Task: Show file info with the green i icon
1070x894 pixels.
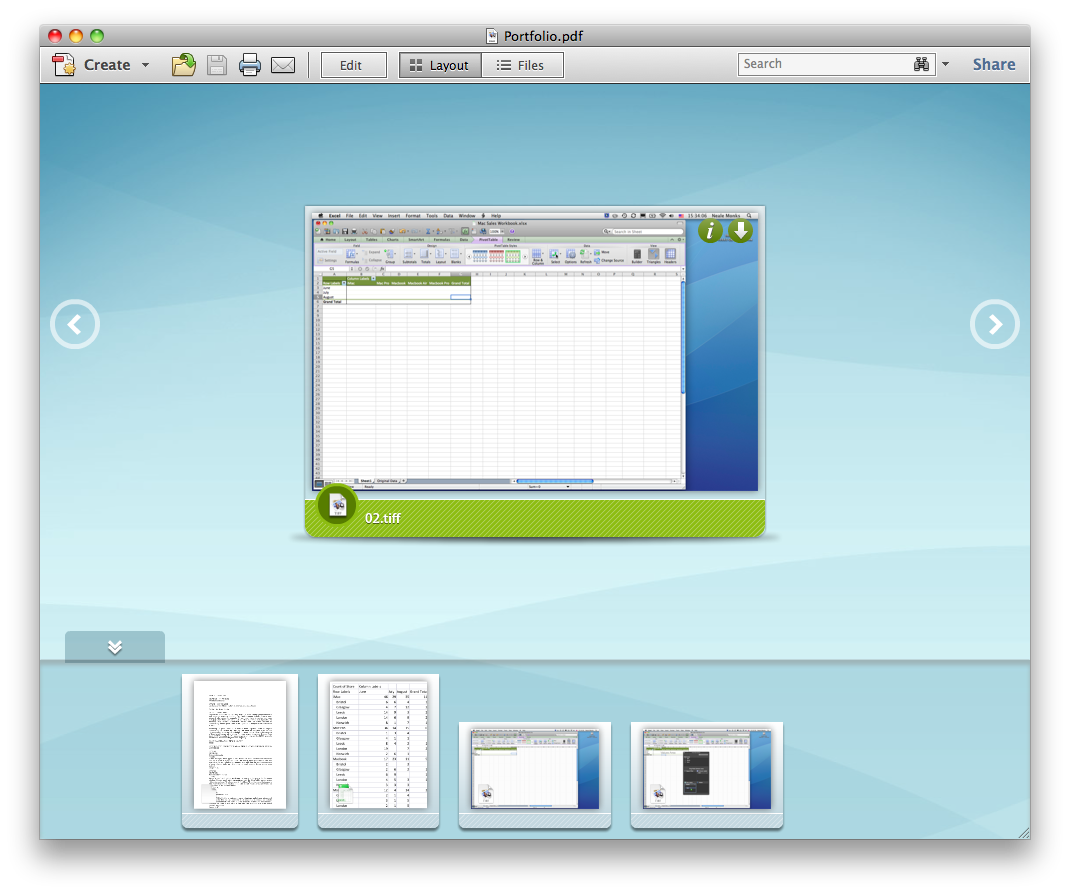Action: 710,231
